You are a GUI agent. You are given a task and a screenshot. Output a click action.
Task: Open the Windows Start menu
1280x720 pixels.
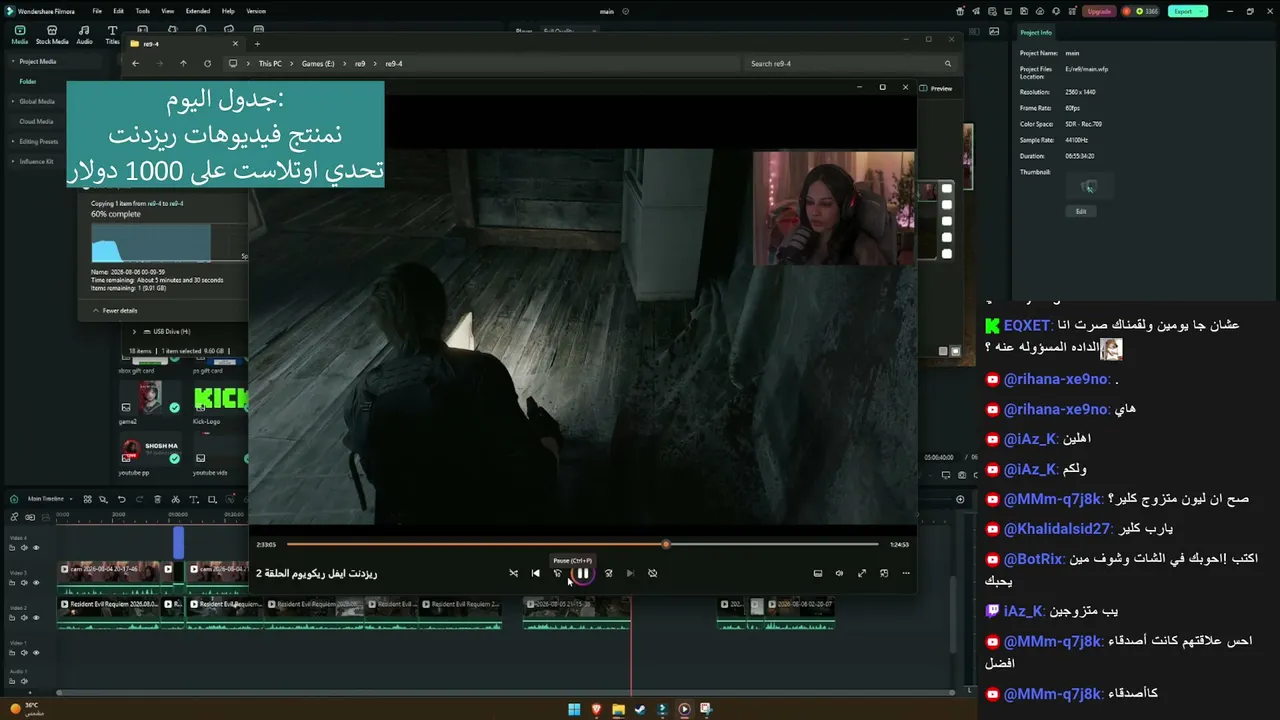point(574,709)
